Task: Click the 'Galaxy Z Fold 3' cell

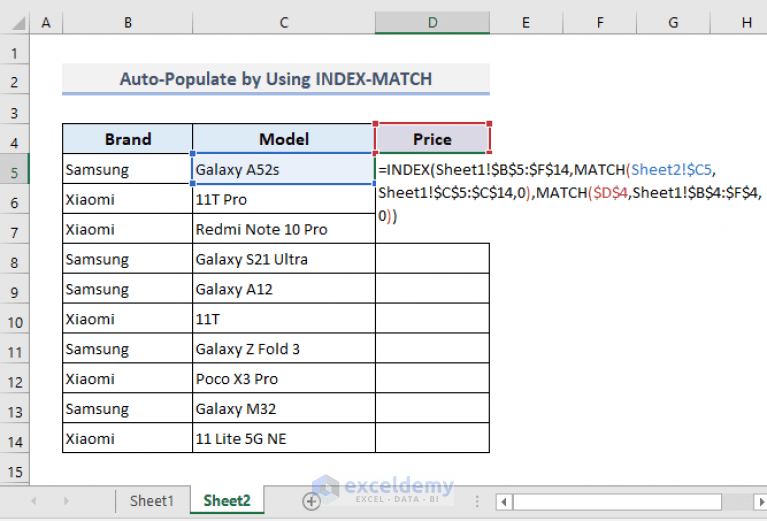Action: (284, 348)
